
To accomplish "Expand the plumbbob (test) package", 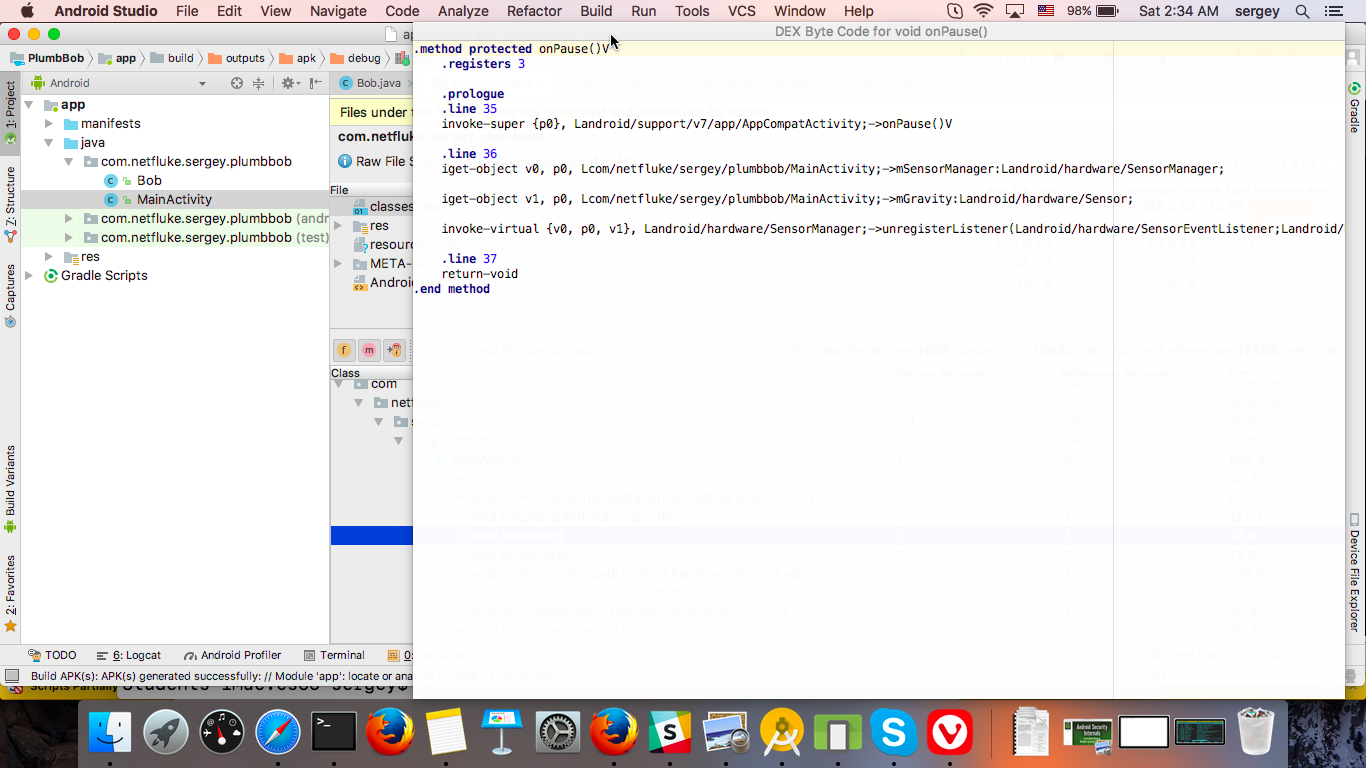I will pos(69,237).
